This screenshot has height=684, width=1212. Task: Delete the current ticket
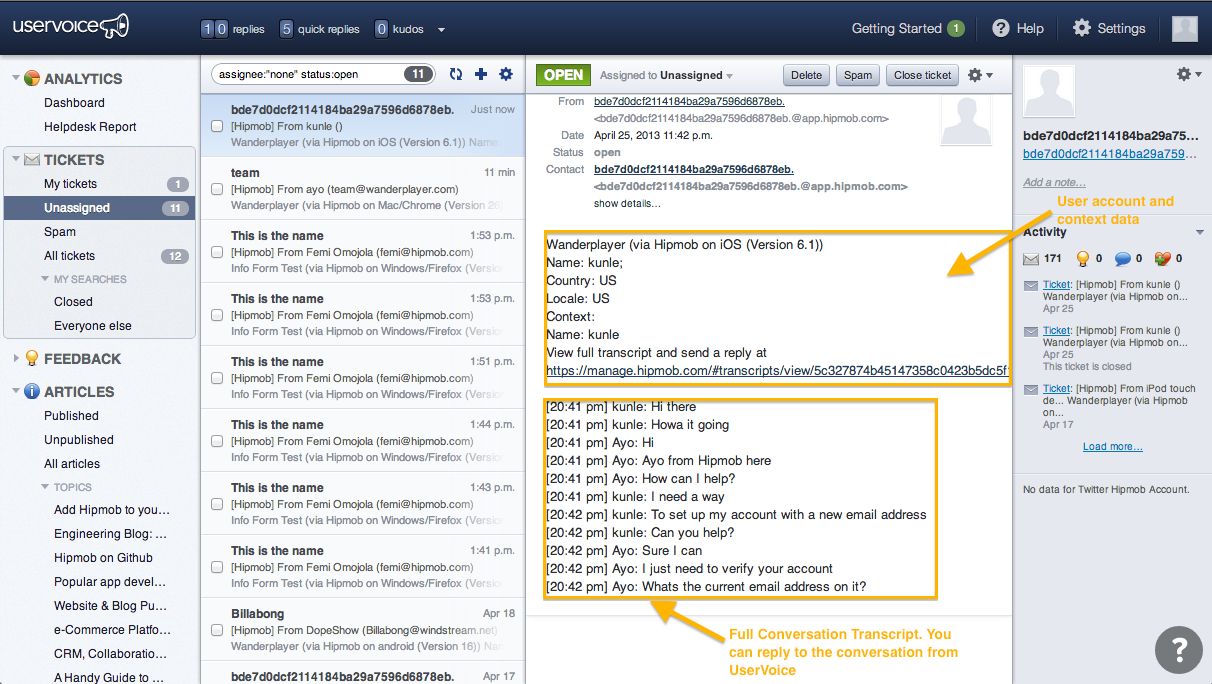pos(806,75)
